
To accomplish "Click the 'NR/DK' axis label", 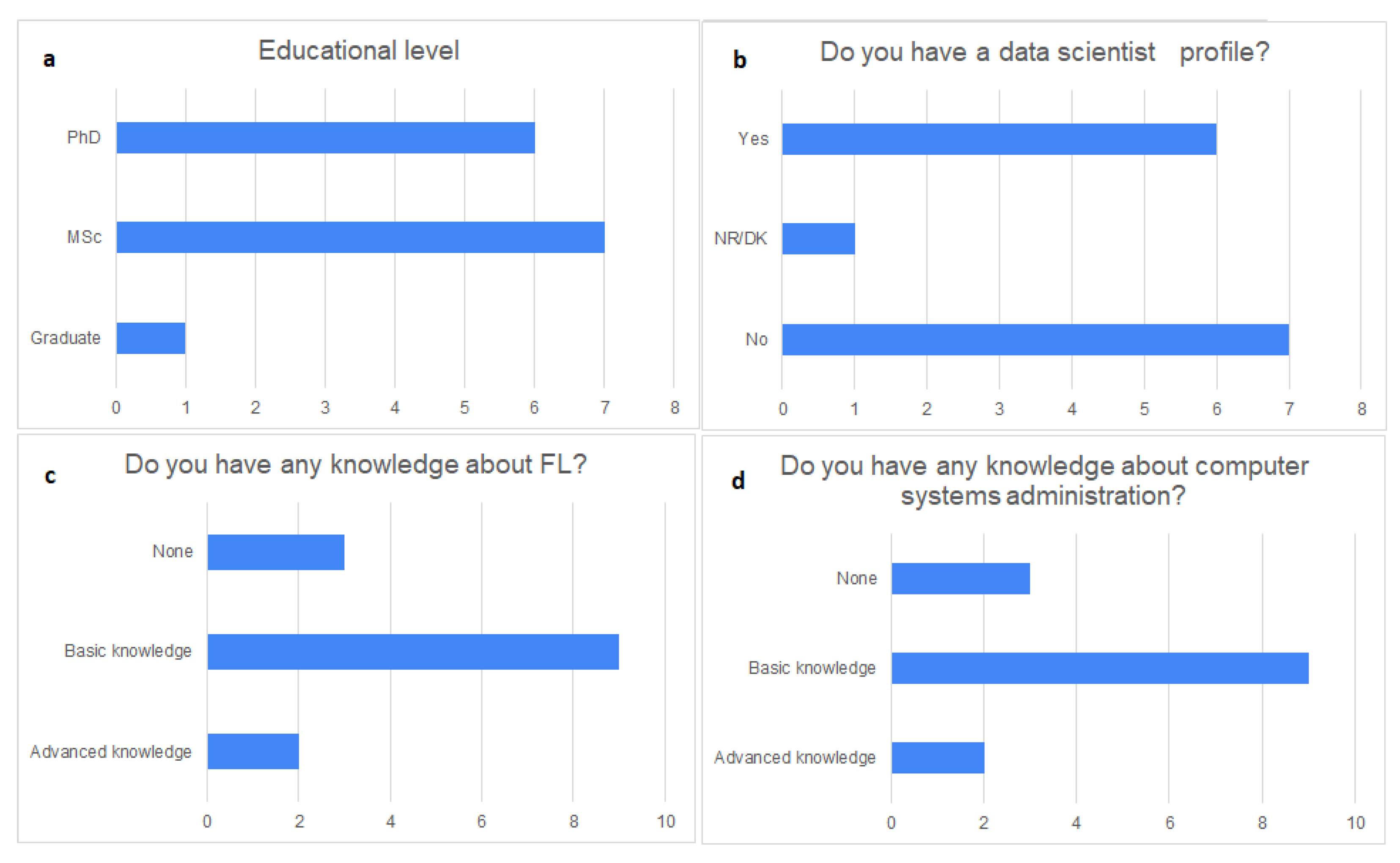I will coord(740,238).
